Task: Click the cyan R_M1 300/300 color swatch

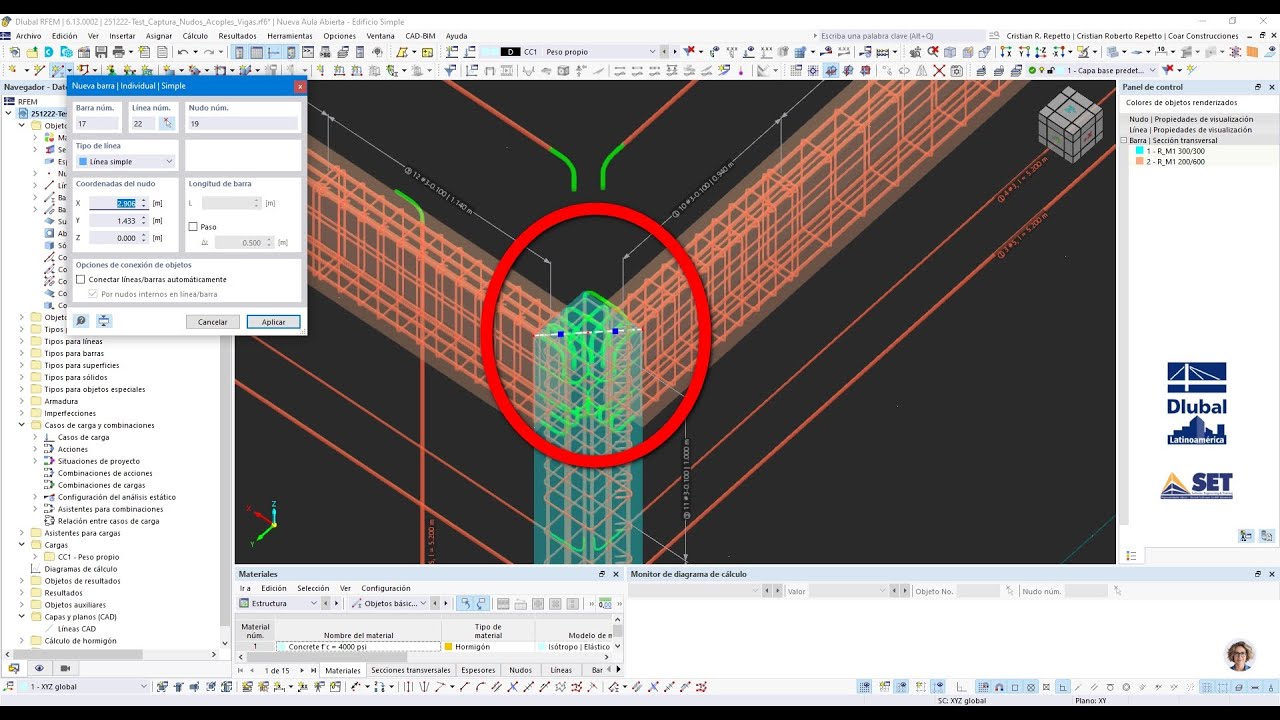Action: coord(1140,151)
